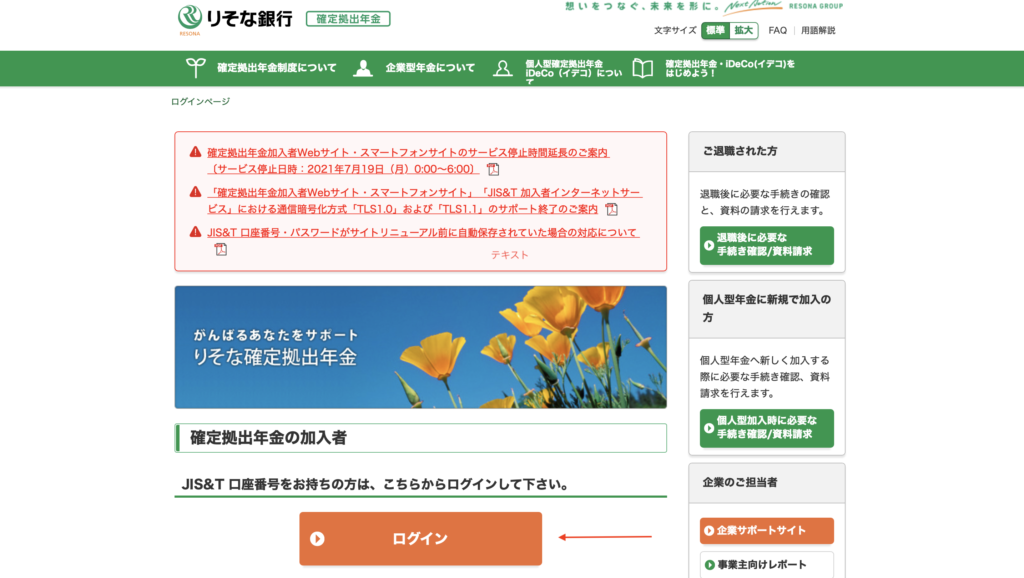Open the FAQ link
1024x578 pixels.
point(777,30)
